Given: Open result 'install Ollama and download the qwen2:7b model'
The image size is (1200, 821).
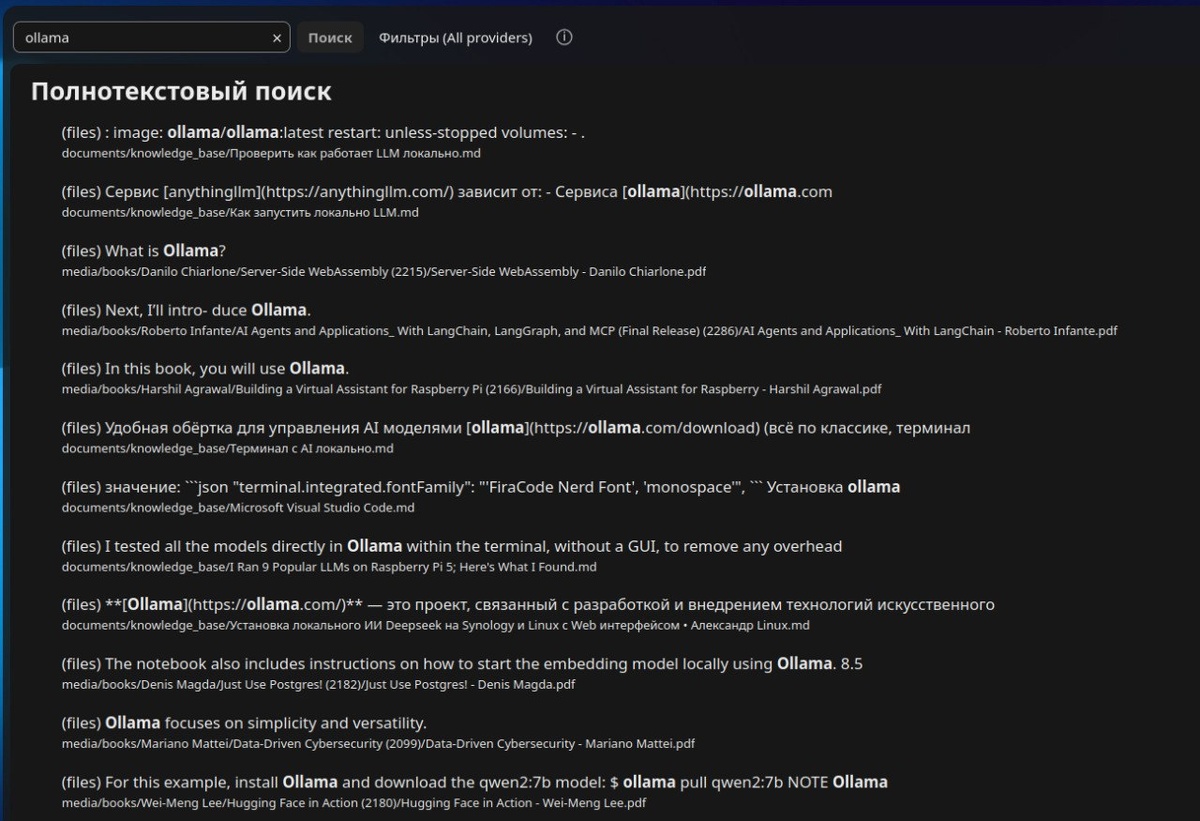Looking at the screenshot, I should [x=475, y=782].
